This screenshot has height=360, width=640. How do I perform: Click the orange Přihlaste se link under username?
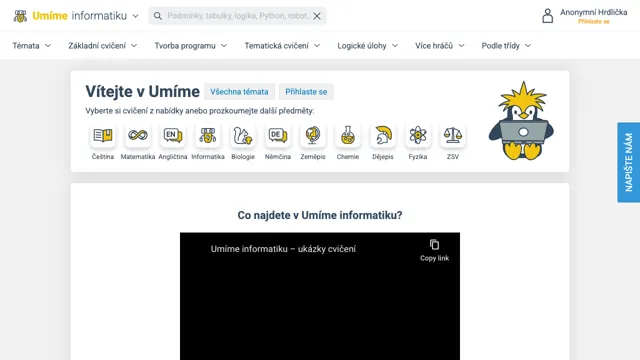coord(593,22)
